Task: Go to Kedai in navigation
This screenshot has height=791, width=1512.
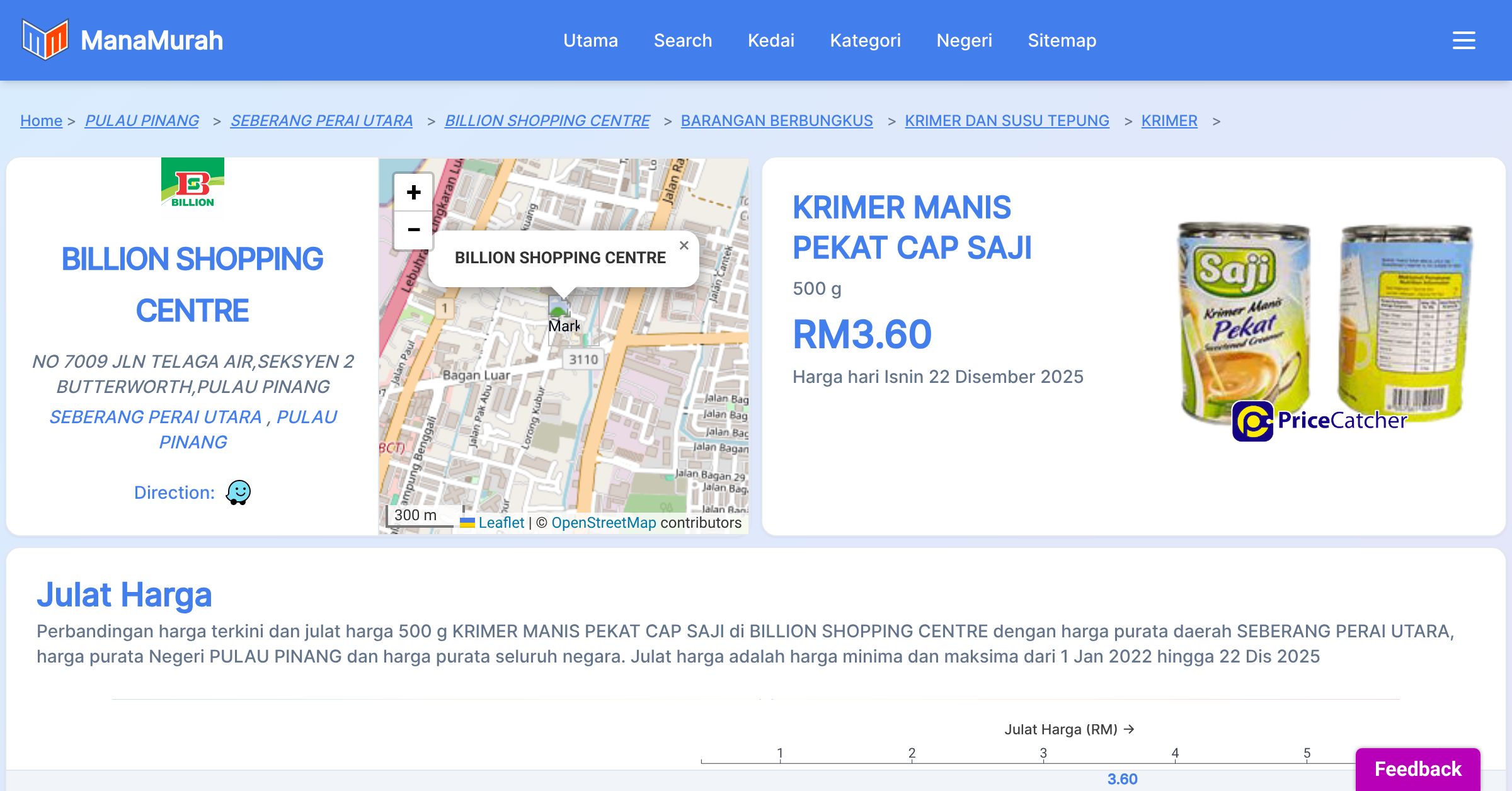Action: click(770, 40)
